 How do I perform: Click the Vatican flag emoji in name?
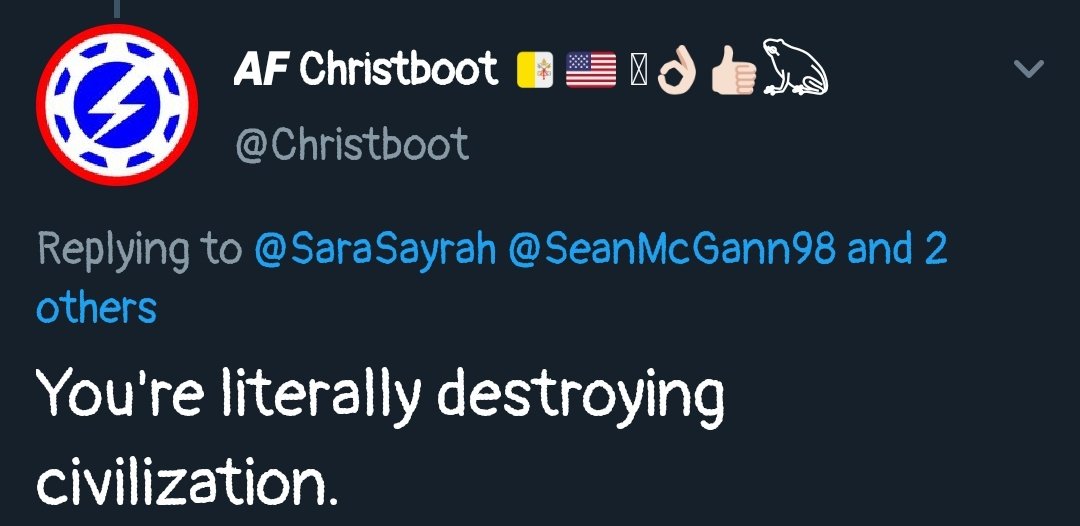pyautogui.click(x=534, y=70)
